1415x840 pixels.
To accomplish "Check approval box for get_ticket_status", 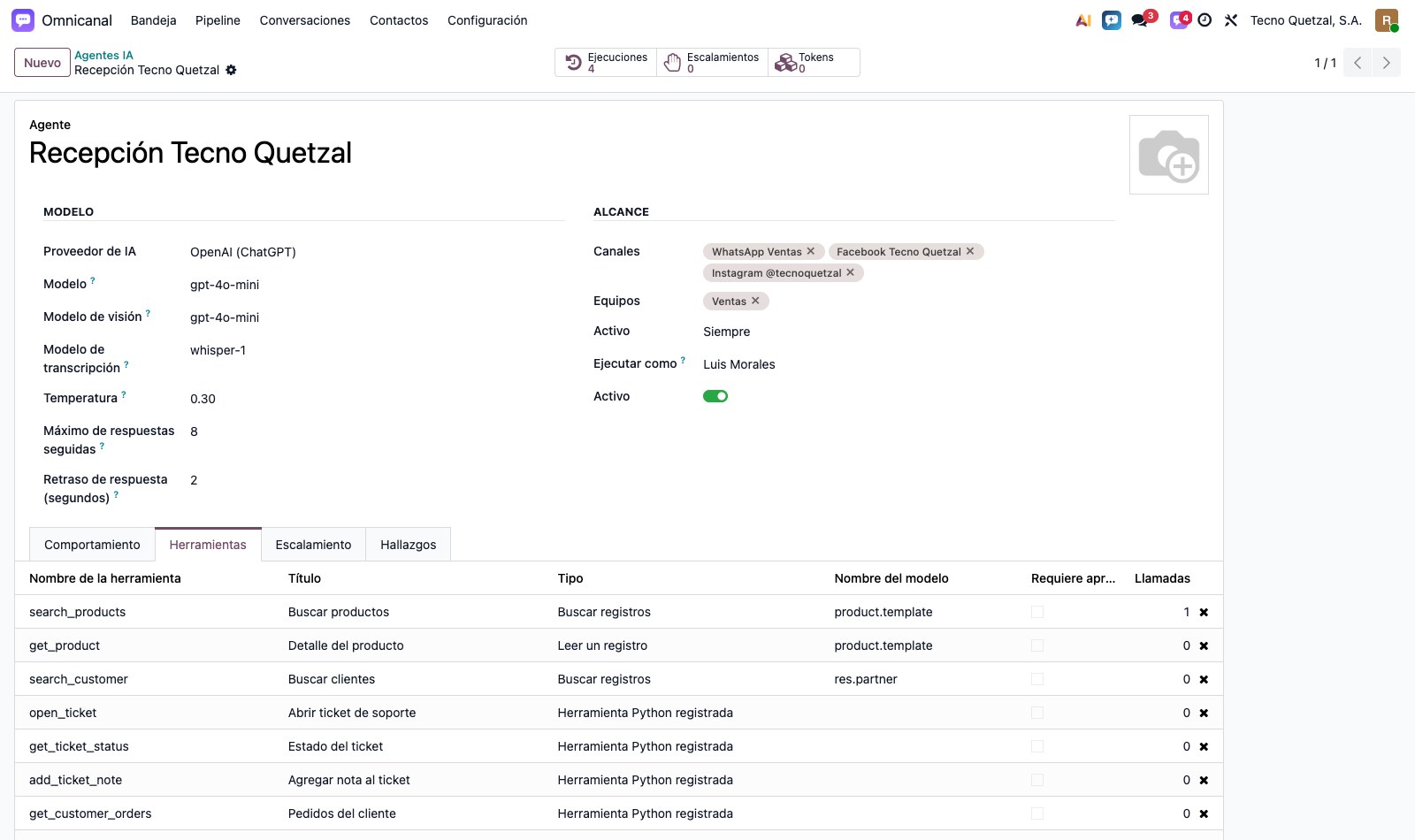I will pyautogui.click(x=1037, y=746).
